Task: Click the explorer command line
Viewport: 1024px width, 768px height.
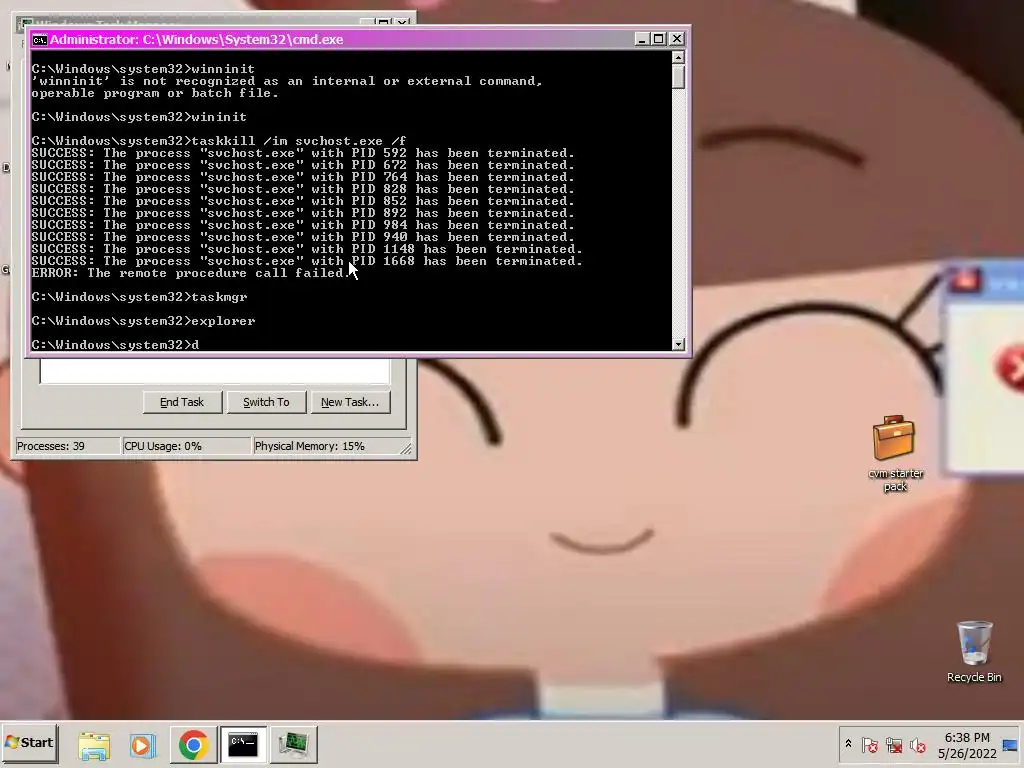Action: point(143,321)
